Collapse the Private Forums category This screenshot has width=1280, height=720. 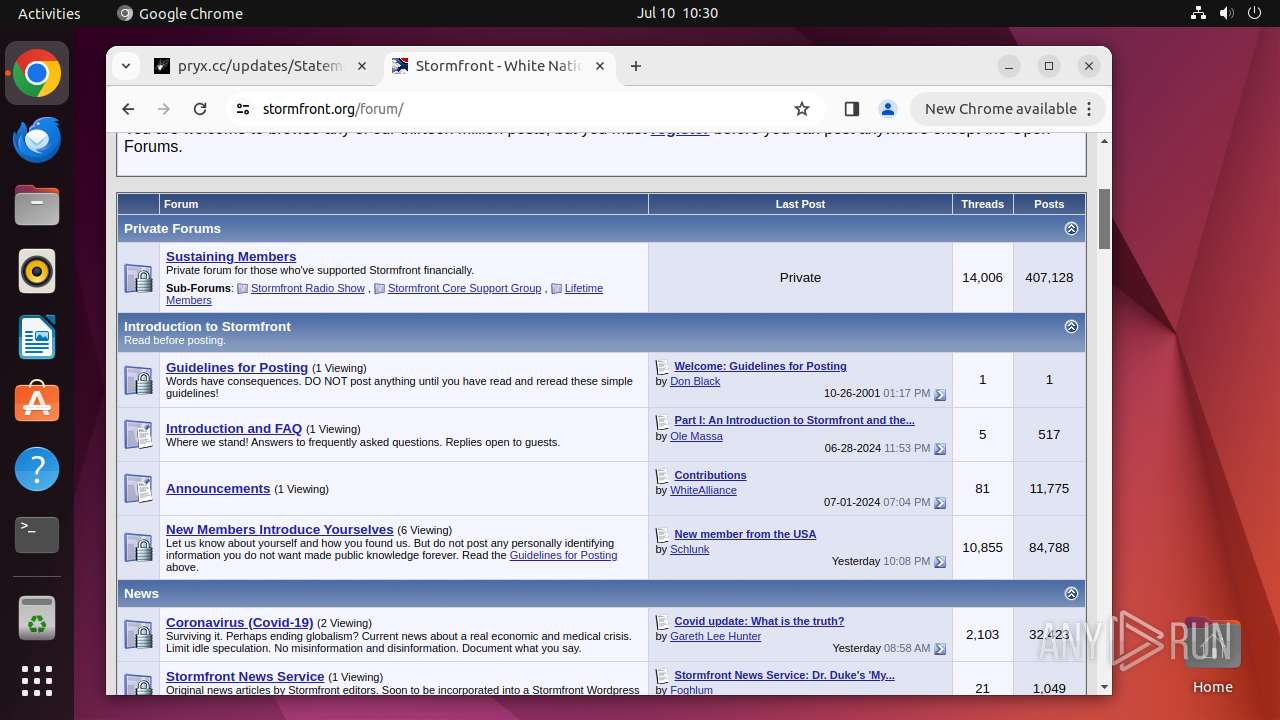coord(1071,229)
